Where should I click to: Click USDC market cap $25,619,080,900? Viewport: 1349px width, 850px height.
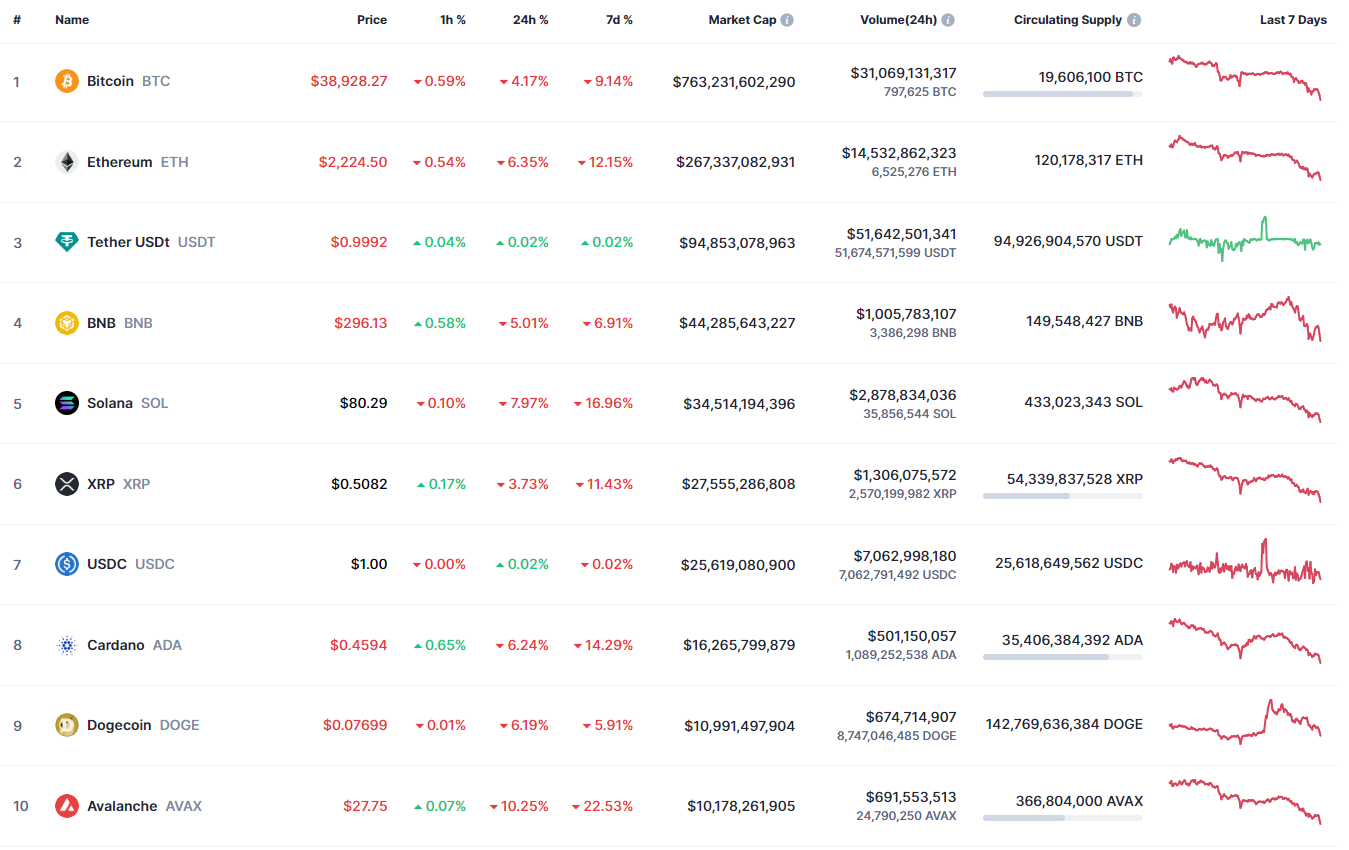click(x=739, y=565)
